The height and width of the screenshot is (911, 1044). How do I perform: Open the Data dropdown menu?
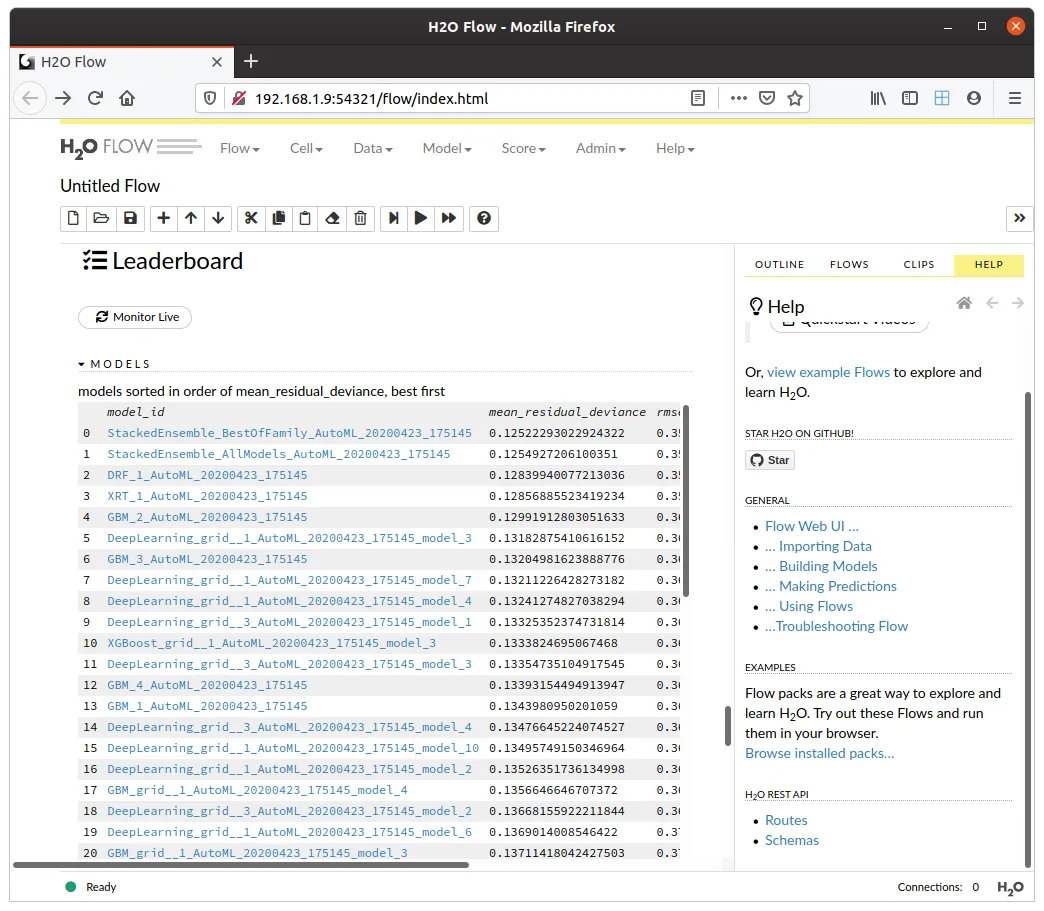(x=372, y=148)
